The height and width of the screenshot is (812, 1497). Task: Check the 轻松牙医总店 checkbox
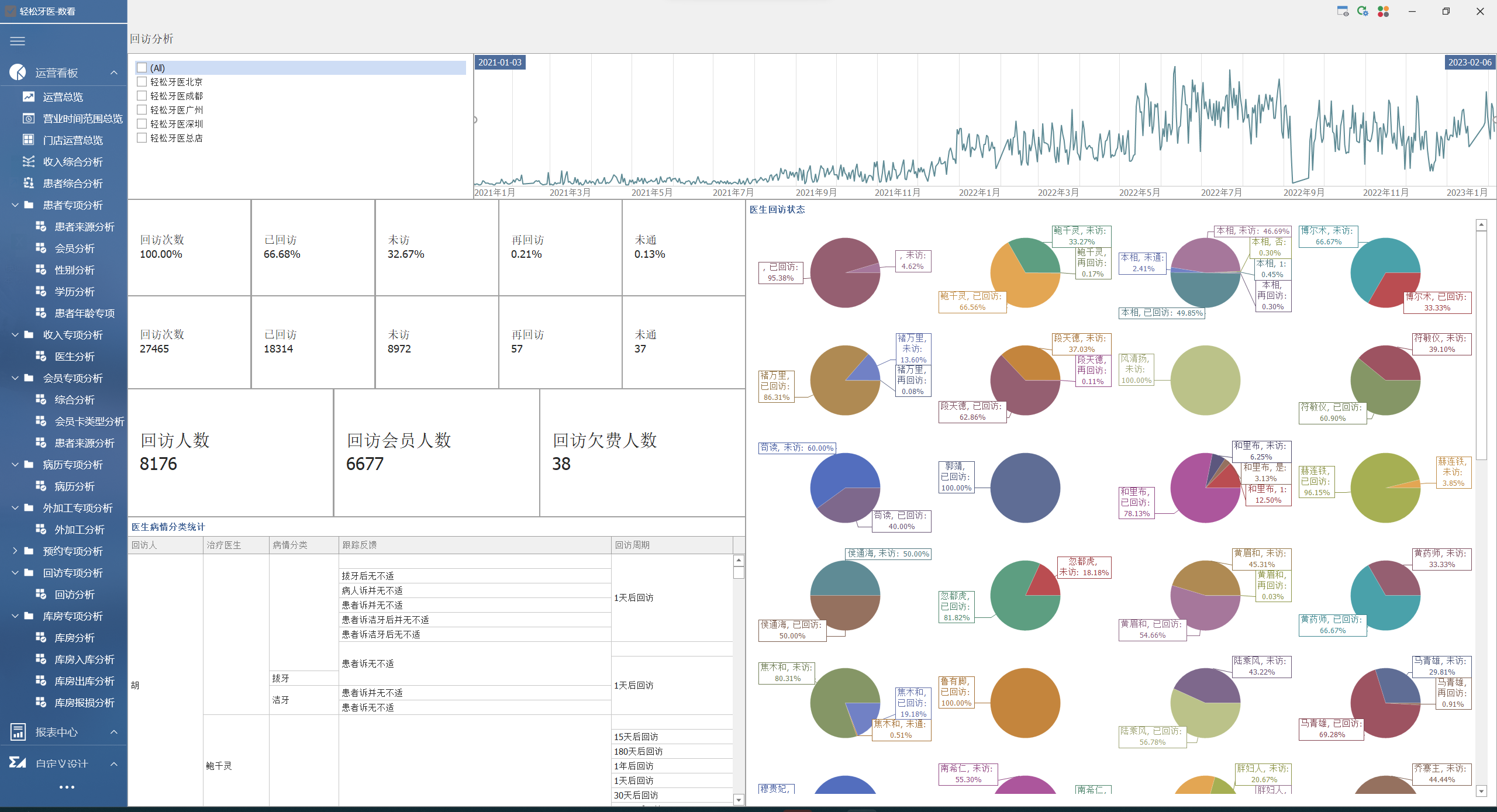click(x=142, y=138)
